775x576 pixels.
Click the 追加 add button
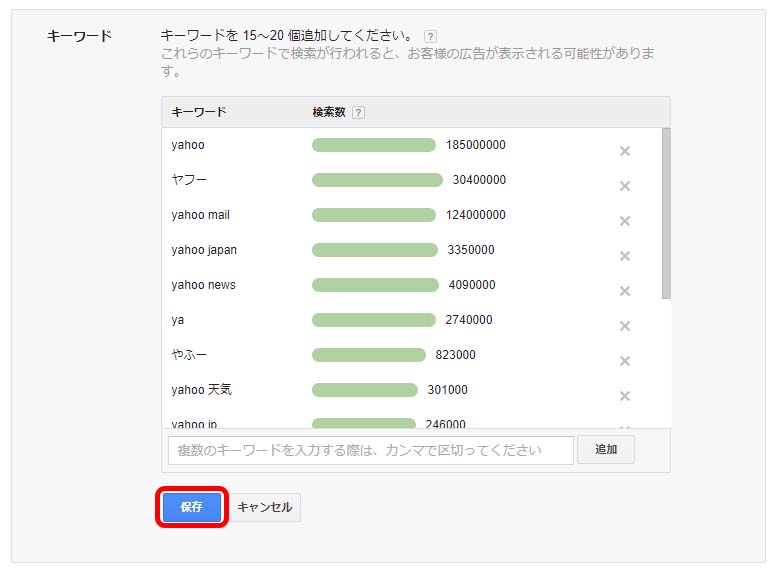click(606, 449)
